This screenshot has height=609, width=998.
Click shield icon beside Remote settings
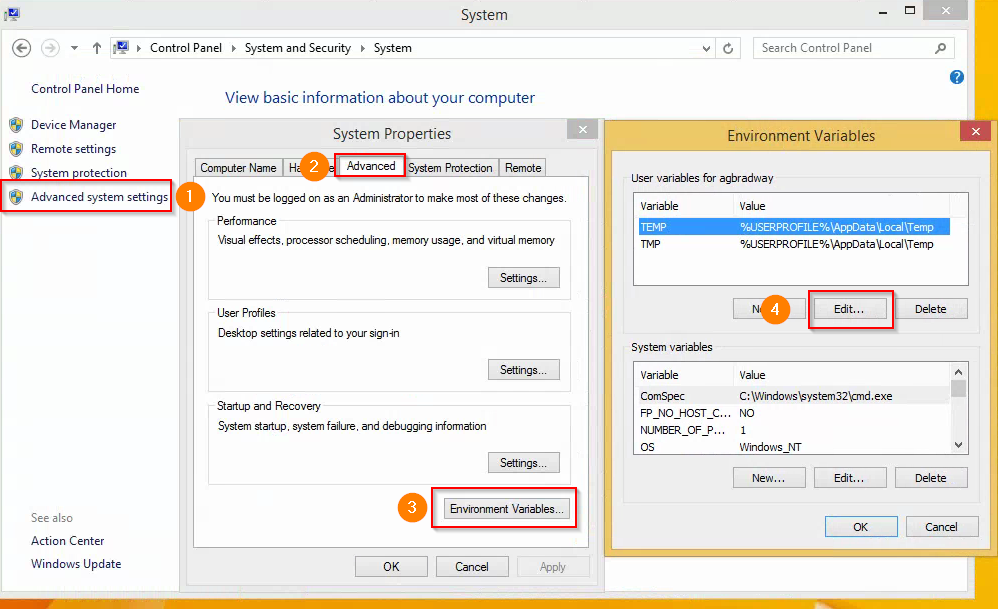pos(17,149)
